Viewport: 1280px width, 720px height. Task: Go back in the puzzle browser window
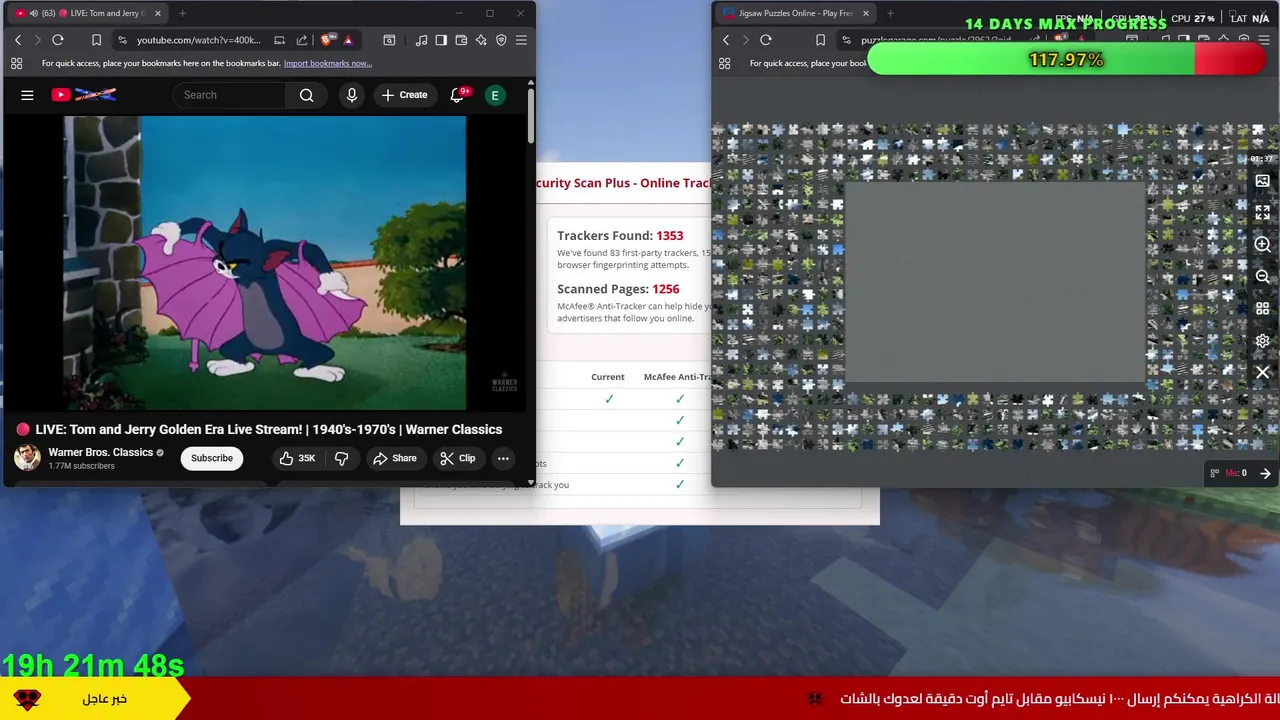726,40
